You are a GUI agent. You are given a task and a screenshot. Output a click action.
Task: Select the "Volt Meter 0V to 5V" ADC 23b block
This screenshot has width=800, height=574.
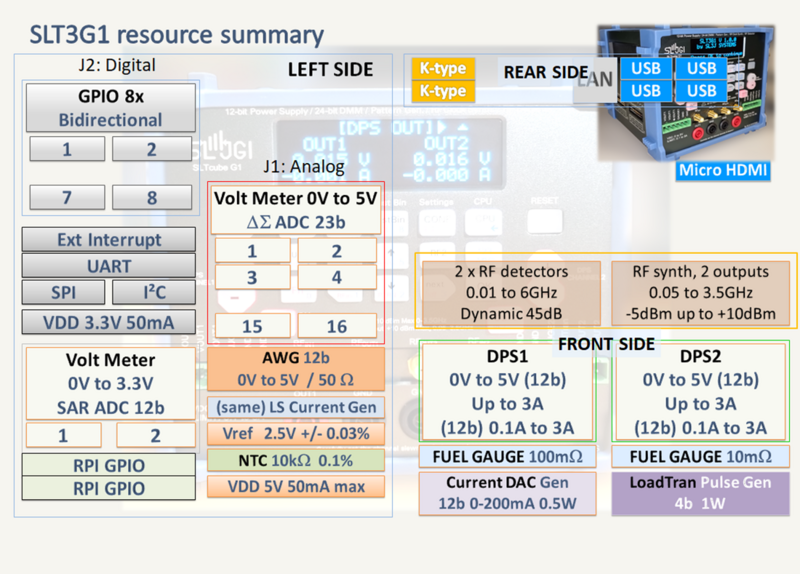(296, 210)
